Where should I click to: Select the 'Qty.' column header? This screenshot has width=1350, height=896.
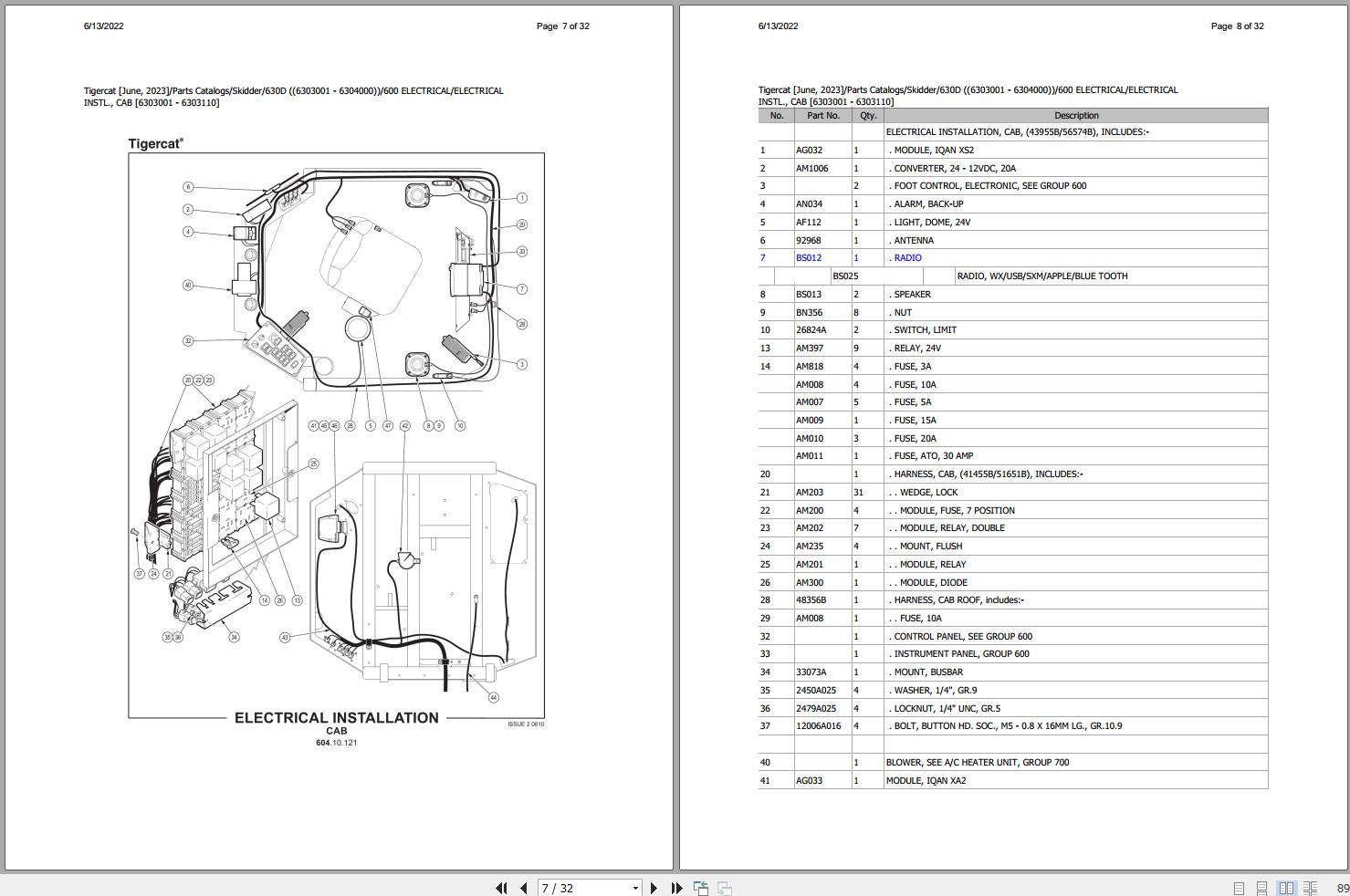pyautogui.click(x=868, y=116)
